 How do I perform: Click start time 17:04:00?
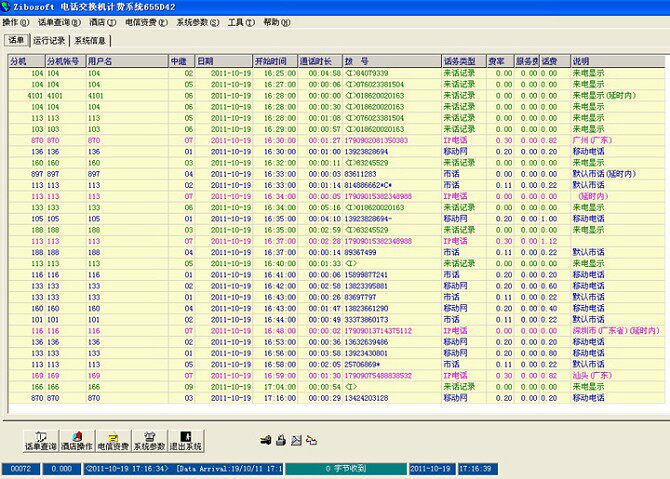pyautogui.click(x=280, y=387)
